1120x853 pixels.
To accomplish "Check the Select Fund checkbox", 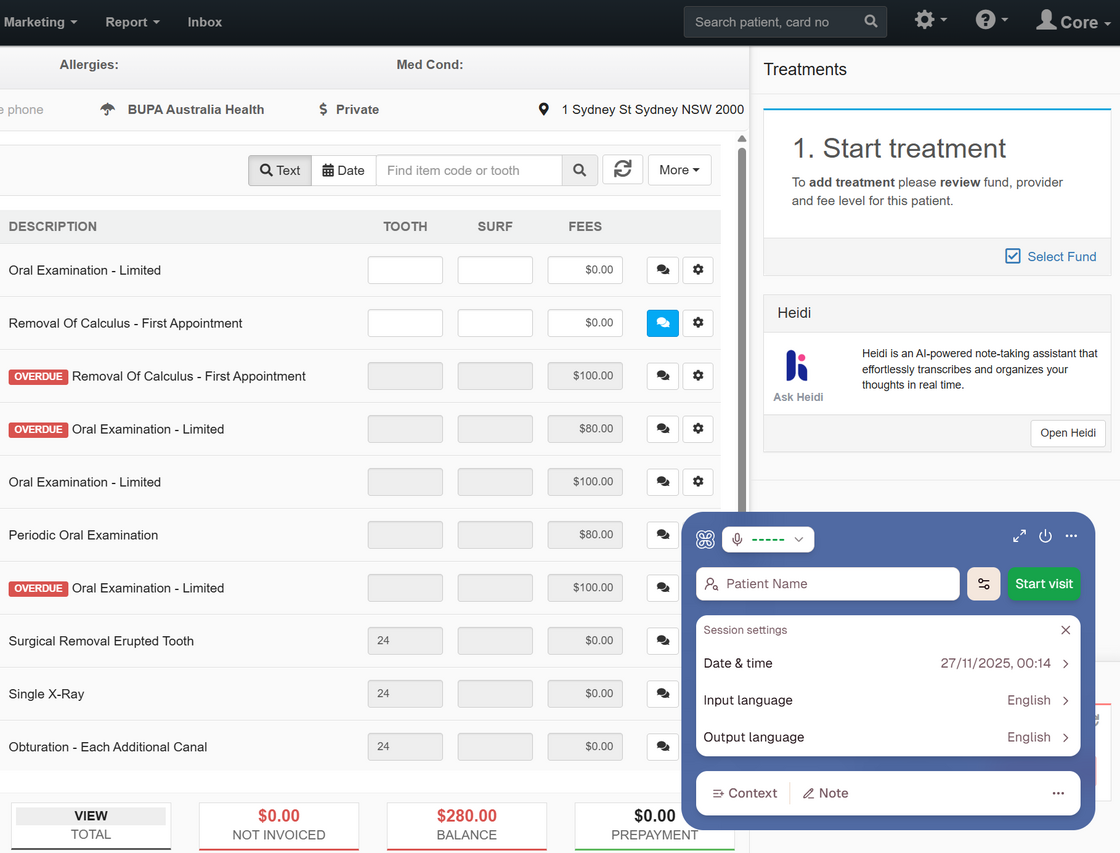I will 1013,256.
